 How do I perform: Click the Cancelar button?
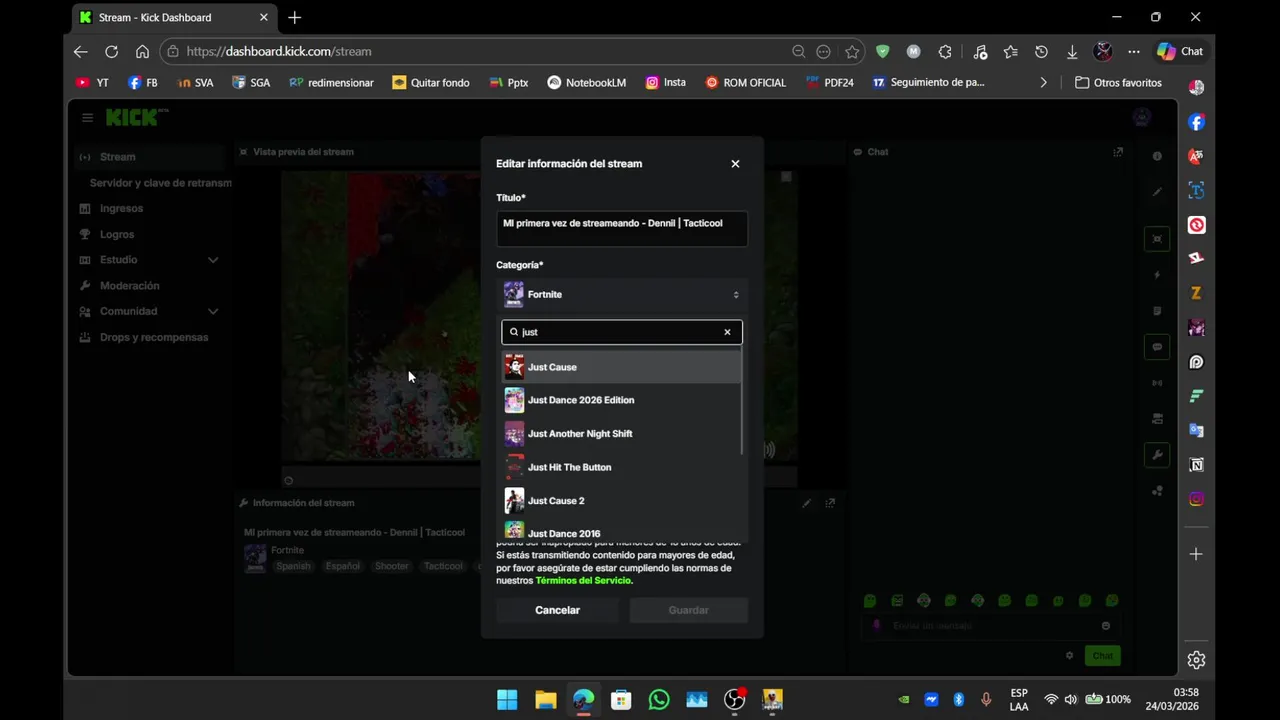tap(557, 610)
